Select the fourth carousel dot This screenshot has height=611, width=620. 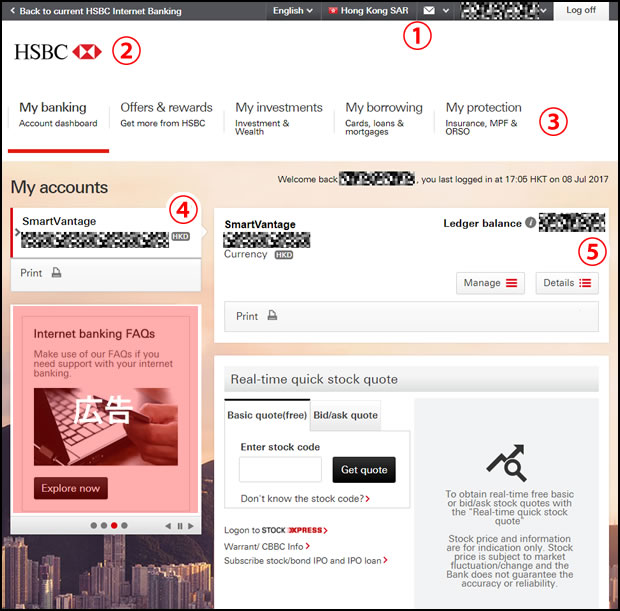(125, 526)
